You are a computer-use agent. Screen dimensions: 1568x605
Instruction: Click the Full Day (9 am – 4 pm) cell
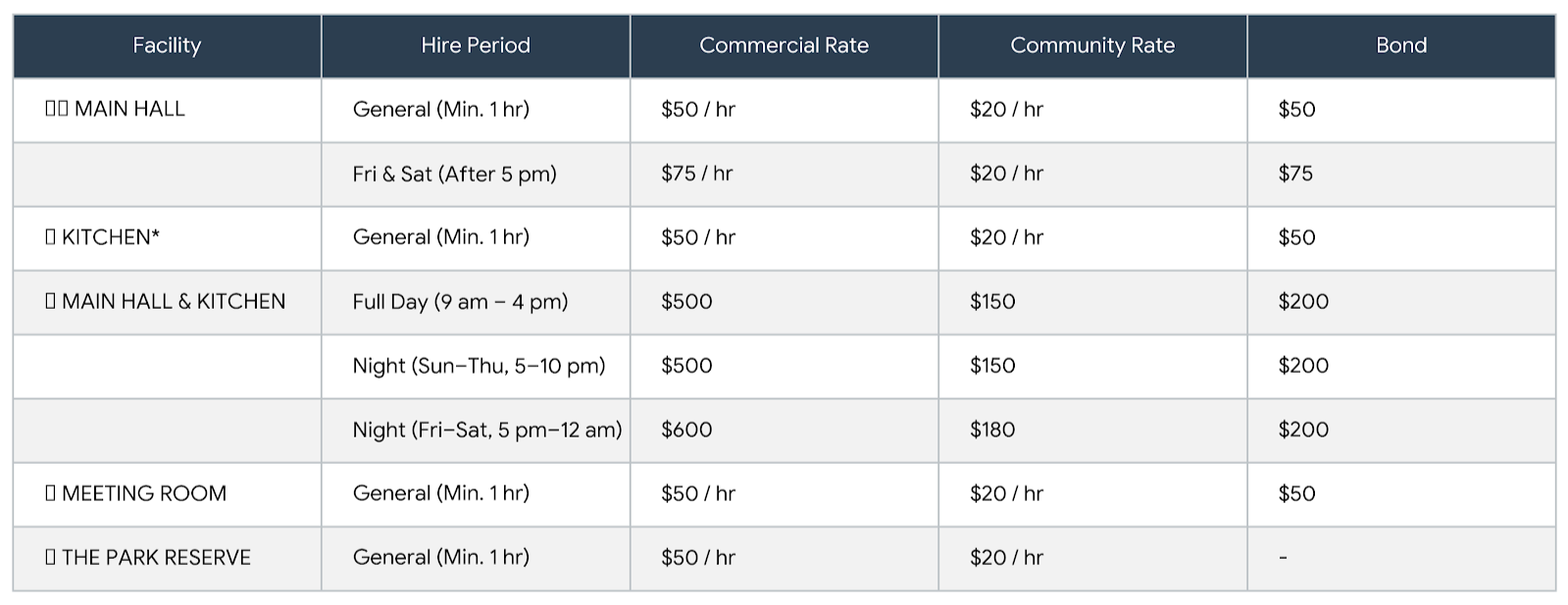pyautogui.click(x=460, y=301)
